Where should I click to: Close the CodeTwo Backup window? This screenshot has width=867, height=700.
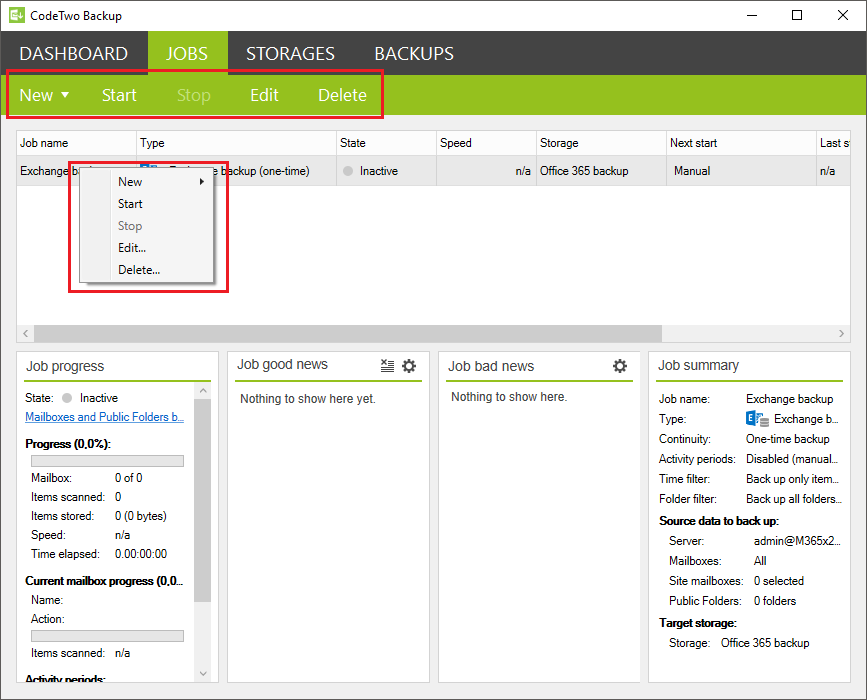843,15
